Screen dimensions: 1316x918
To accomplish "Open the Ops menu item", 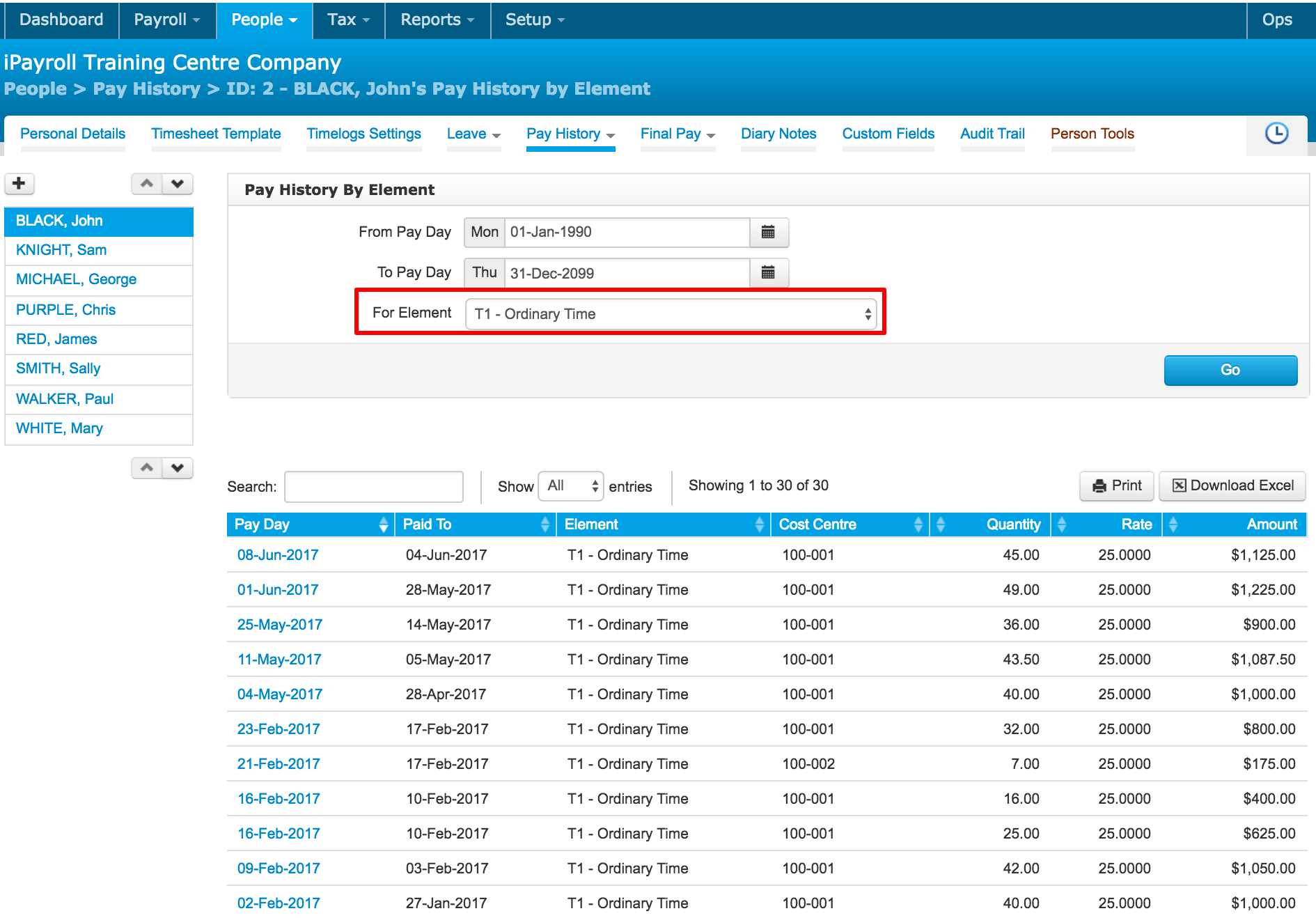I will [x=1277, y=20].
